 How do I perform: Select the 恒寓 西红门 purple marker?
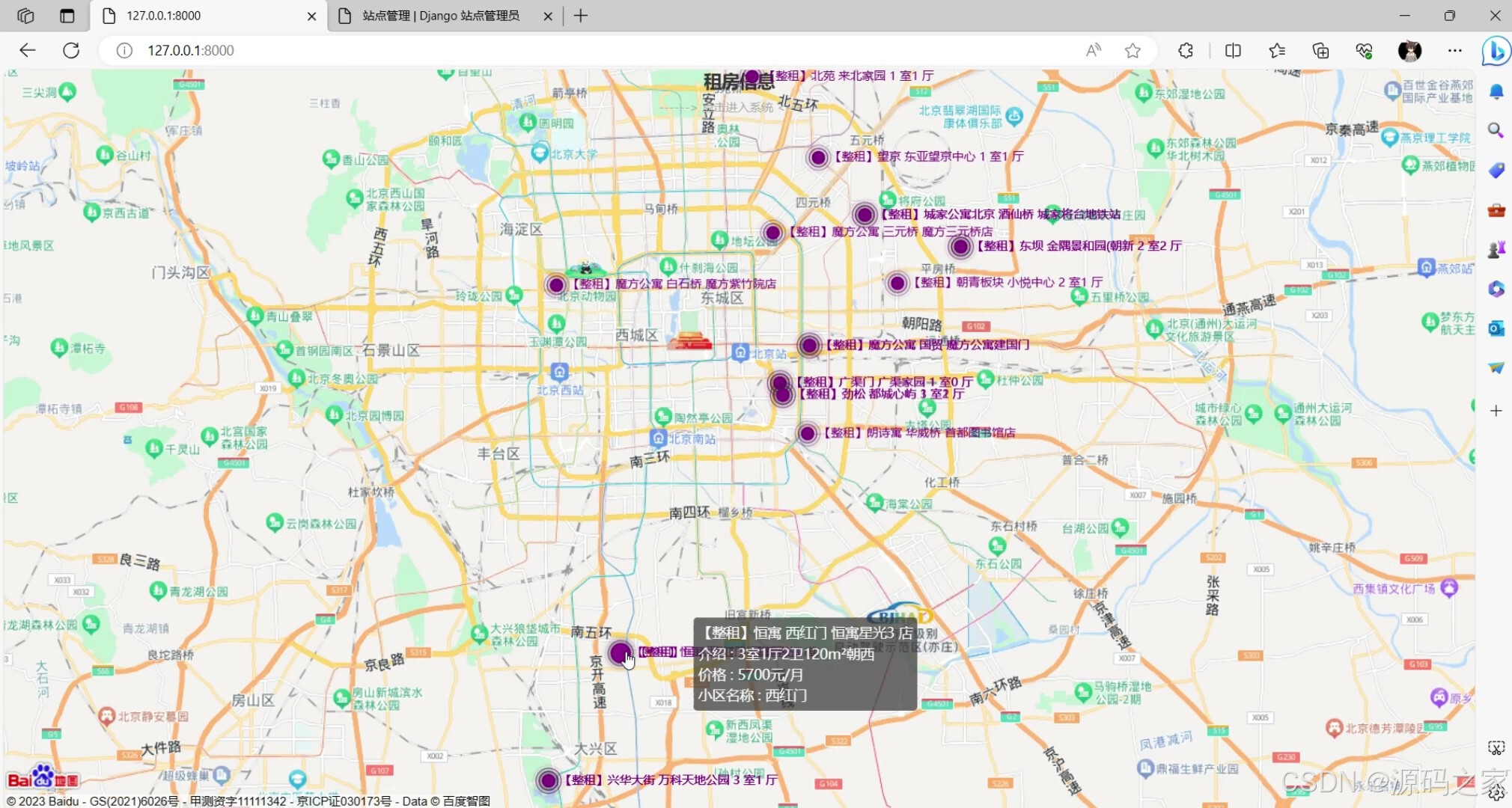coord(621,653)
